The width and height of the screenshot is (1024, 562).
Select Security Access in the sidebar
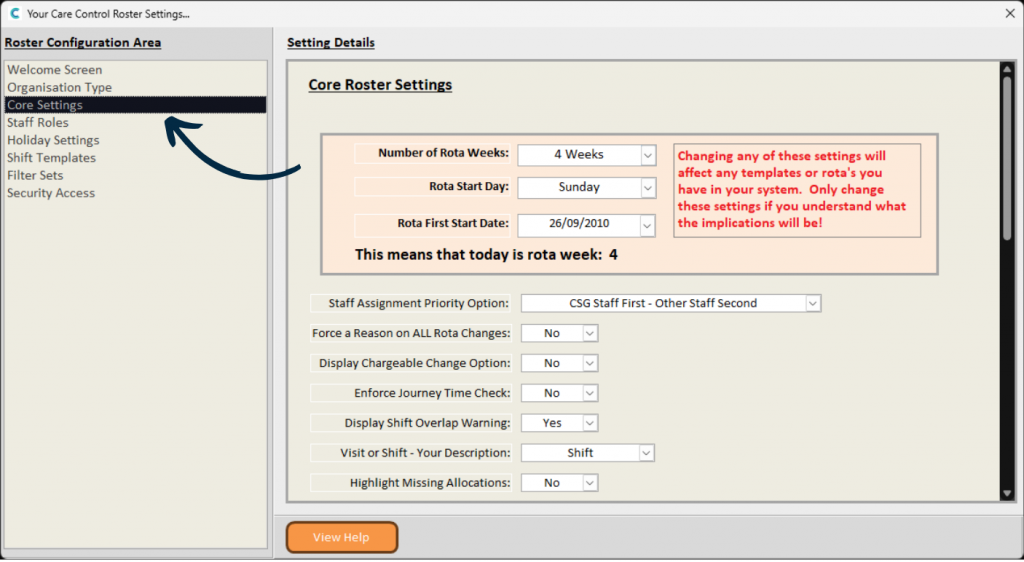coord(51,193)
